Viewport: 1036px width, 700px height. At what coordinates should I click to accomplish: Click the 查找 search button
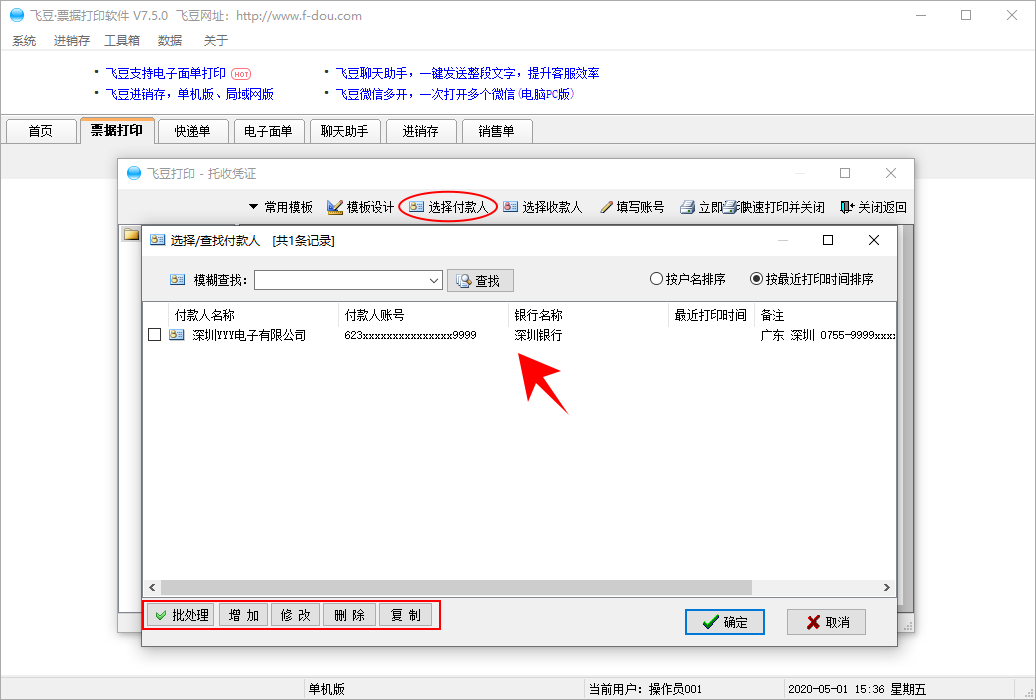tap(480, 281)
